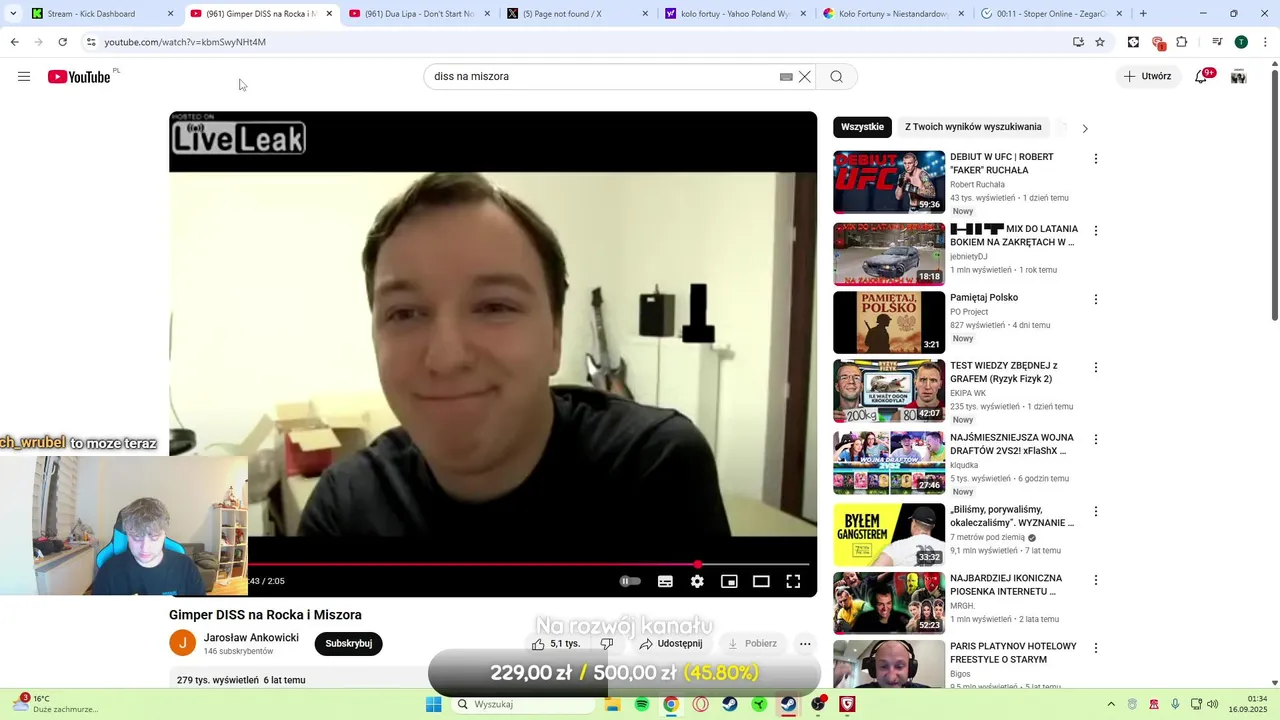Open the YouTube account avatar menu
Viewport: 1280px width, 720px height.
pos(1238,77)
